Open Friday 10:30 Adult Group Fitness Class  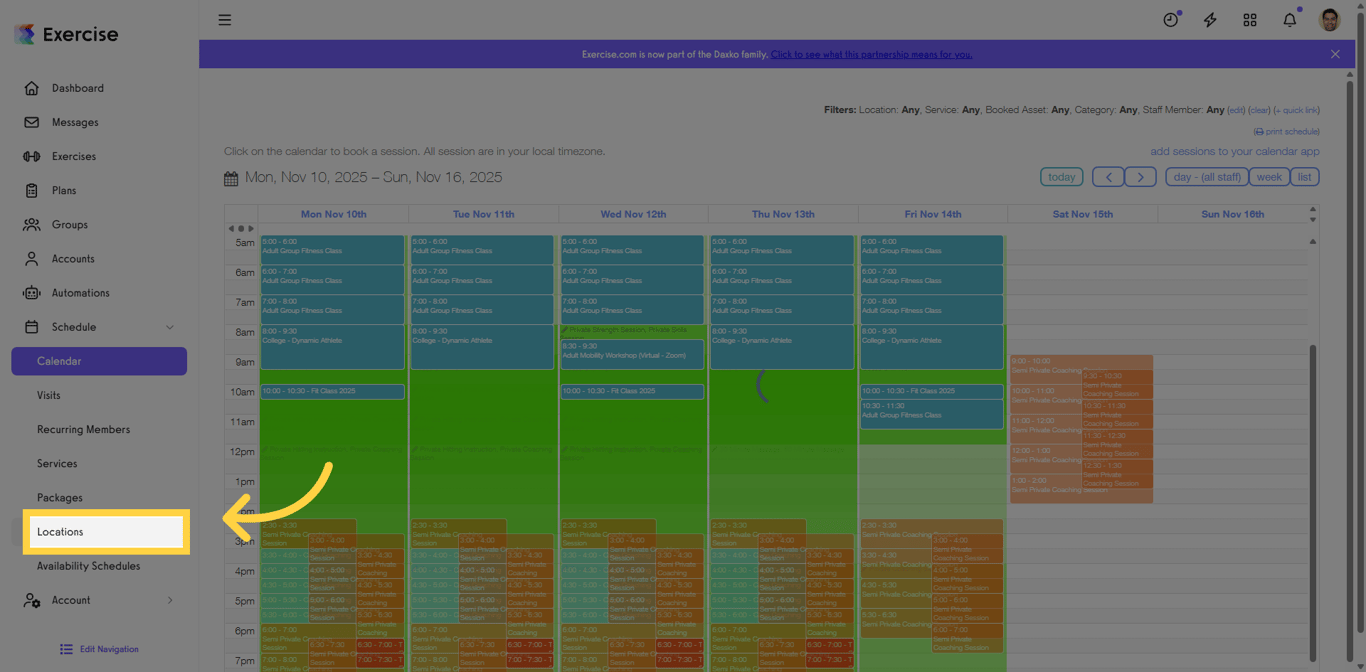pyautogui.click(x=931, y=414)
